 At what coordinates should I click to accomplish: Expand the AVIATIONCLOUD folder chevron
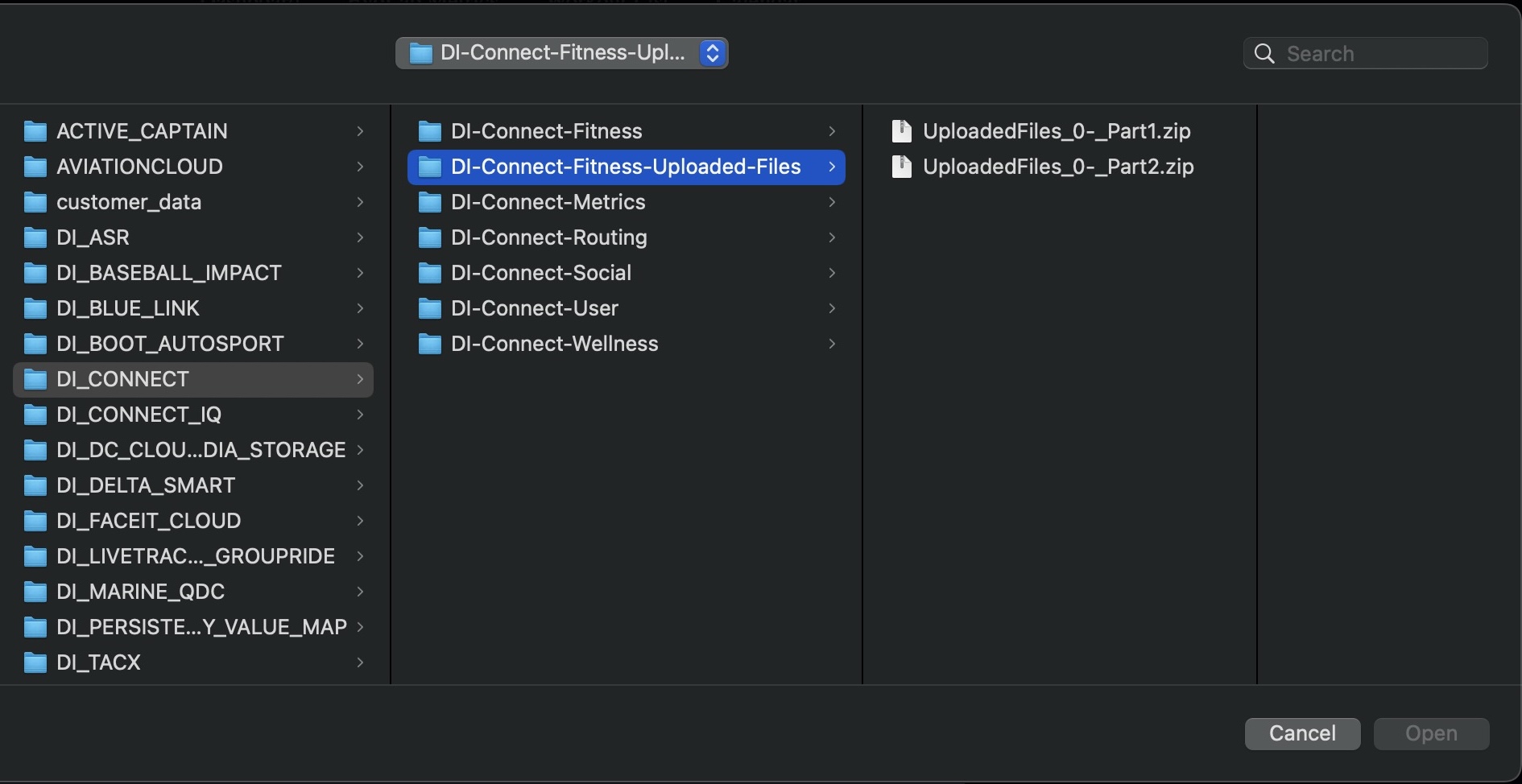click(x=360, y=167)
